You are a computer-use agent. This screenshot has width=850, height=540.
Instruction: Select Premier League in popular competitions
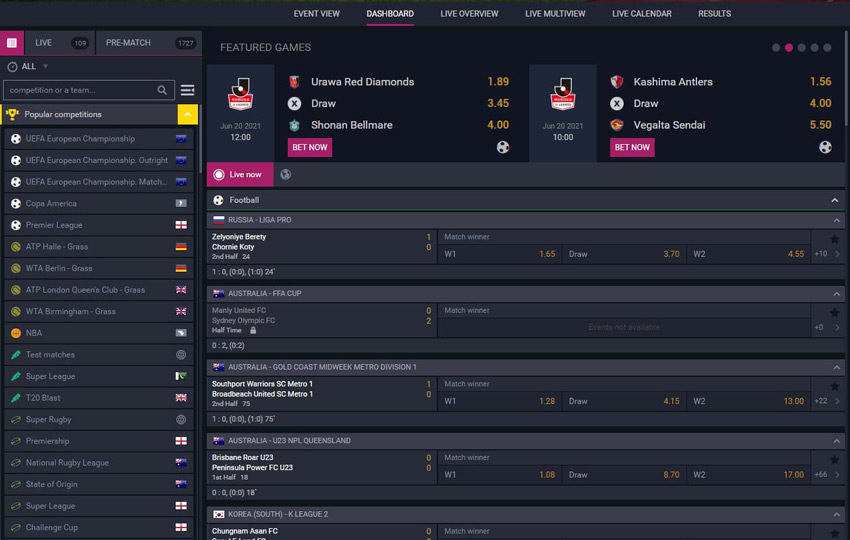click(99, 225)
